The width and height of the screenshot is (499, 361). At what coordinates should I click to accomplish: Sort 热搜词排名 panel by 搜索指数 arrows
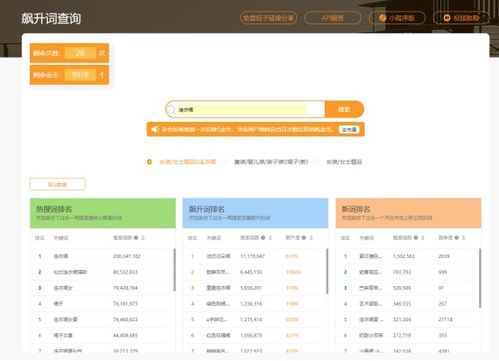click(143, 238)
